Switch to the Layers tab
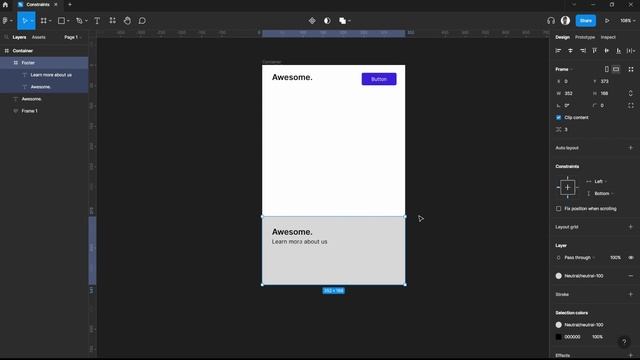640x360 pixels. [x=19, y=37]
